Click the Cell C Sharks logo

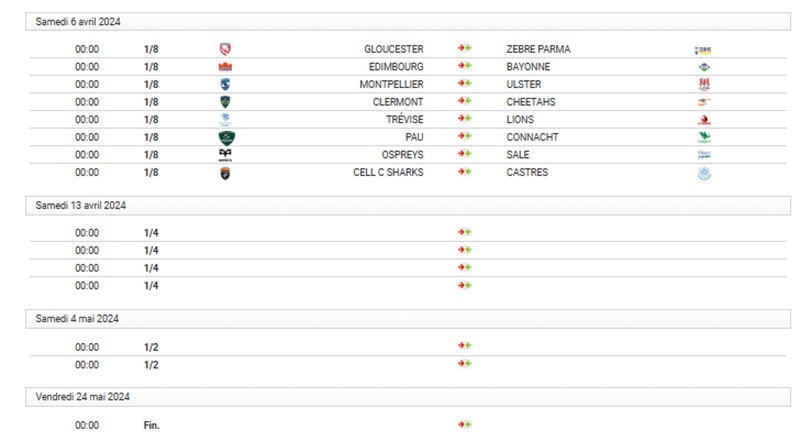click(x=225, y=173)
